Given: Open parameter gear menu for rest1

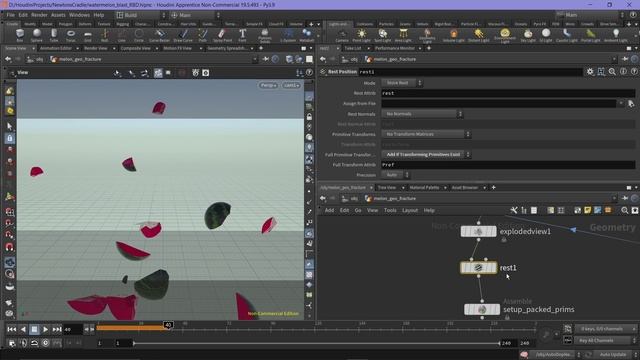Looking at the screenshot, I should point(590,72).
